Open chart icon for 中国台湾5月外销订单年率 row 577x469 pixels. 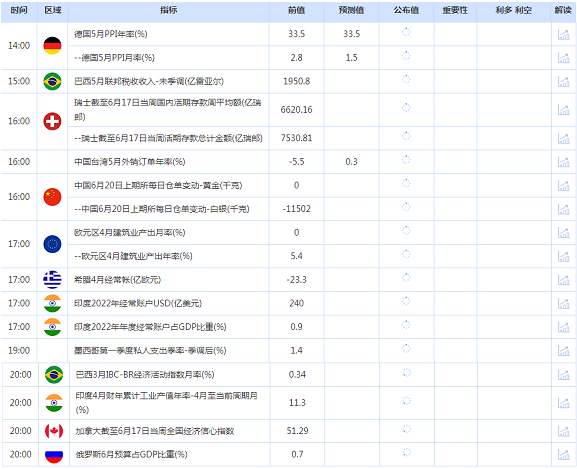[x=563, y=162]
